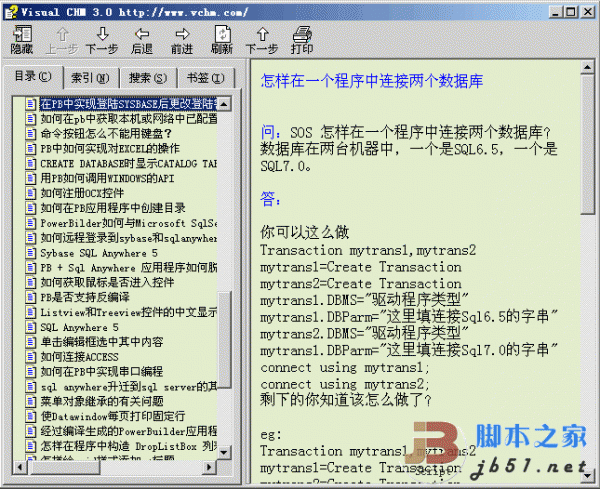Click page icon beside Sybase SQL Anywhere 5
This screenshot has width=600, height=489.
coord(31,253)
